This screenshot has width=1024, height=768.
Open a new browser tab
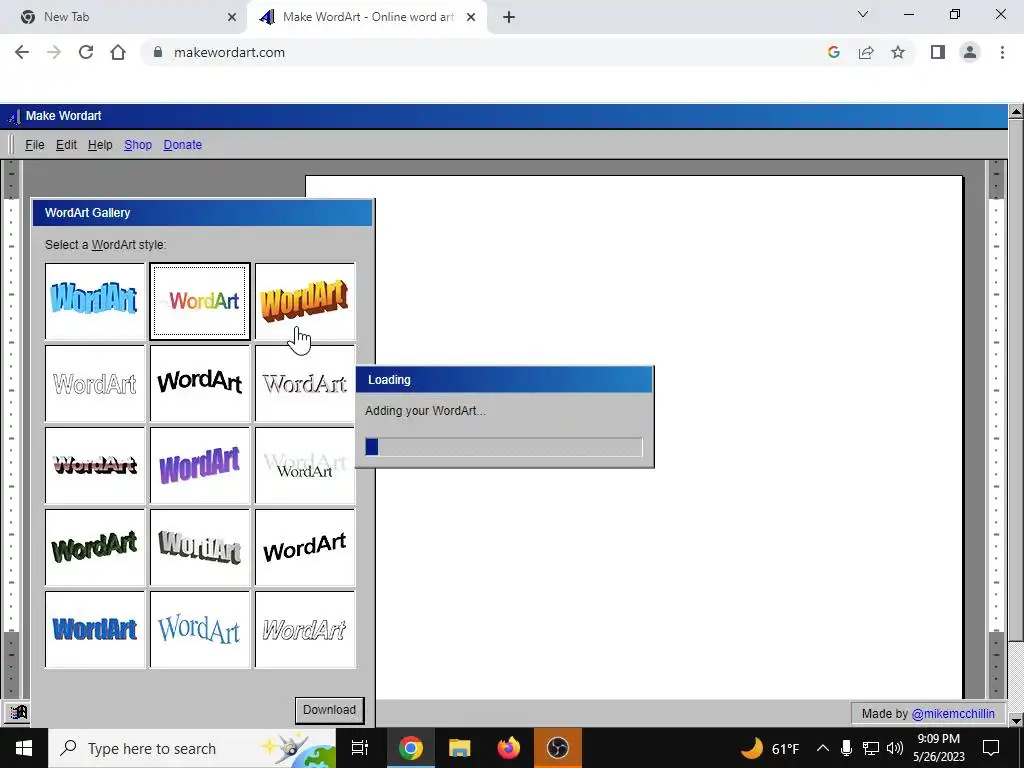509,17
